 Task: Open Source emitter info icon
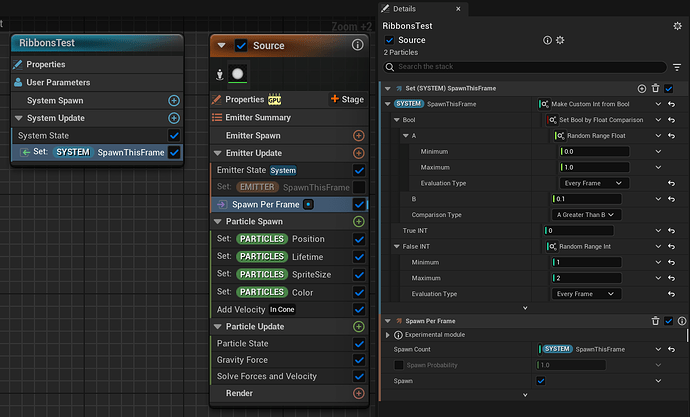[357, 45]
